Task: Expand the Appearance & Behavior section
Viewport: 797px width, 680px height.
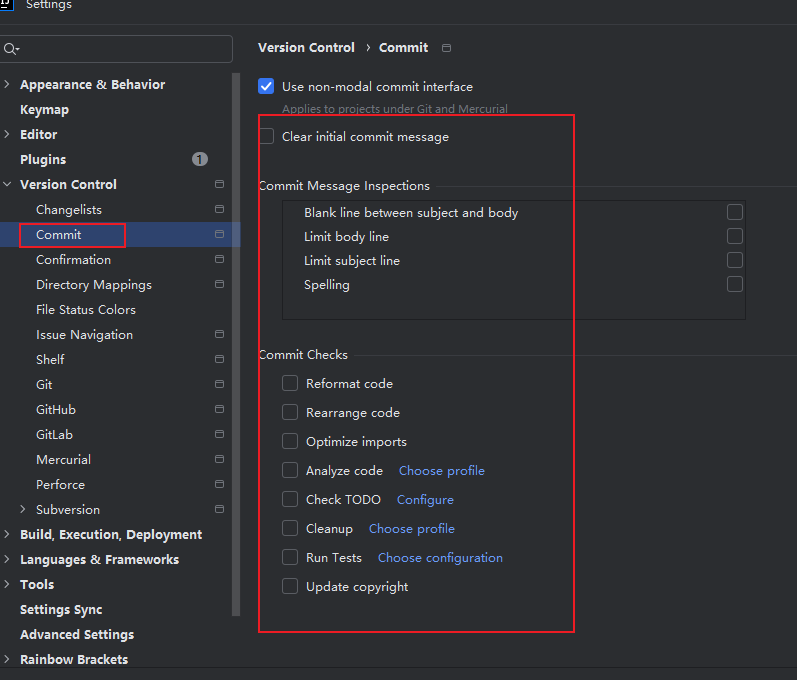Action: click(7, 84)
